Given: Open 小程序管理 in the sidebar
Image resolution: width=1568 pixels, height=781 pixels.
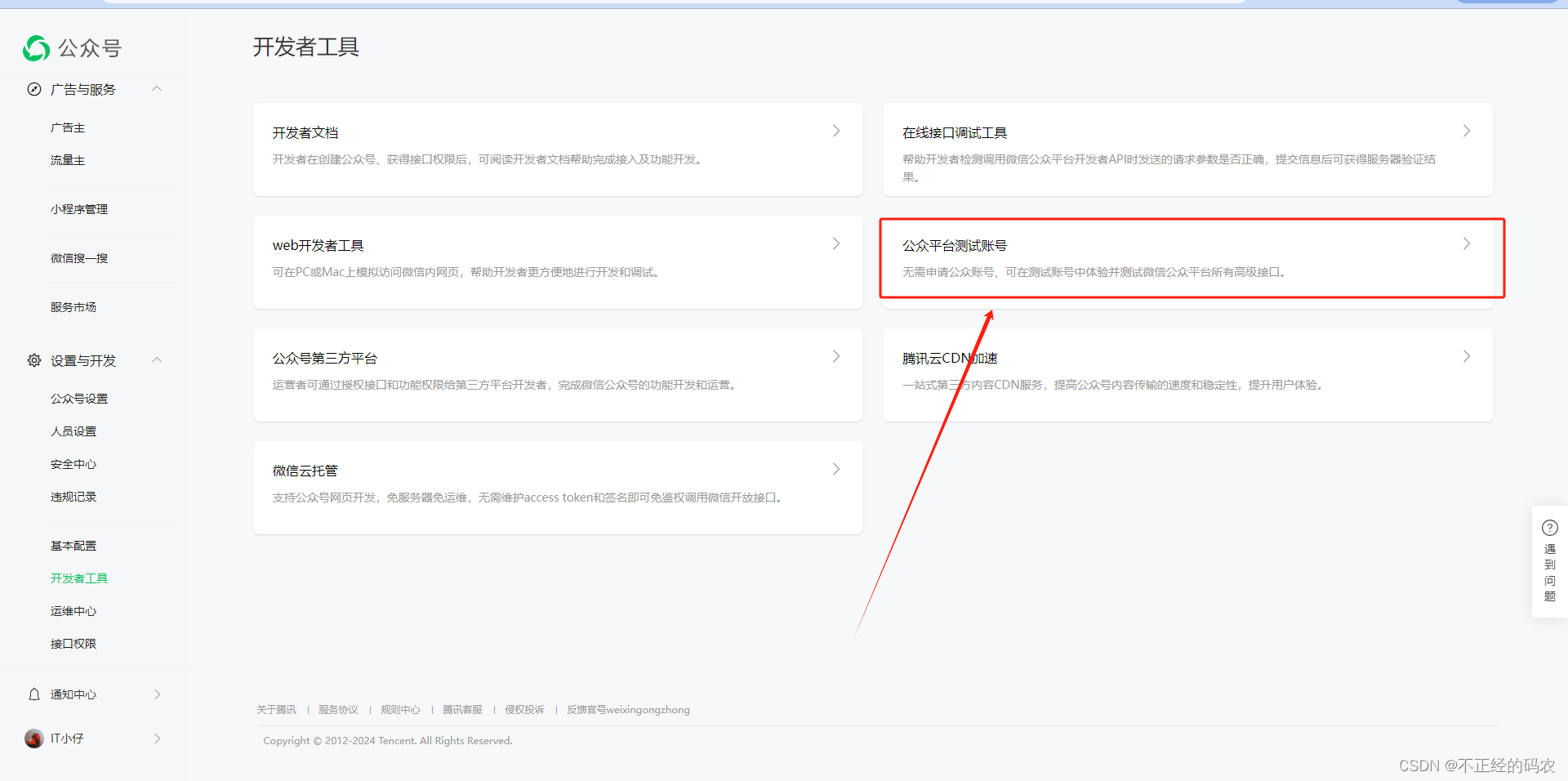Looking at the screenshot, I should pos(79,209).
